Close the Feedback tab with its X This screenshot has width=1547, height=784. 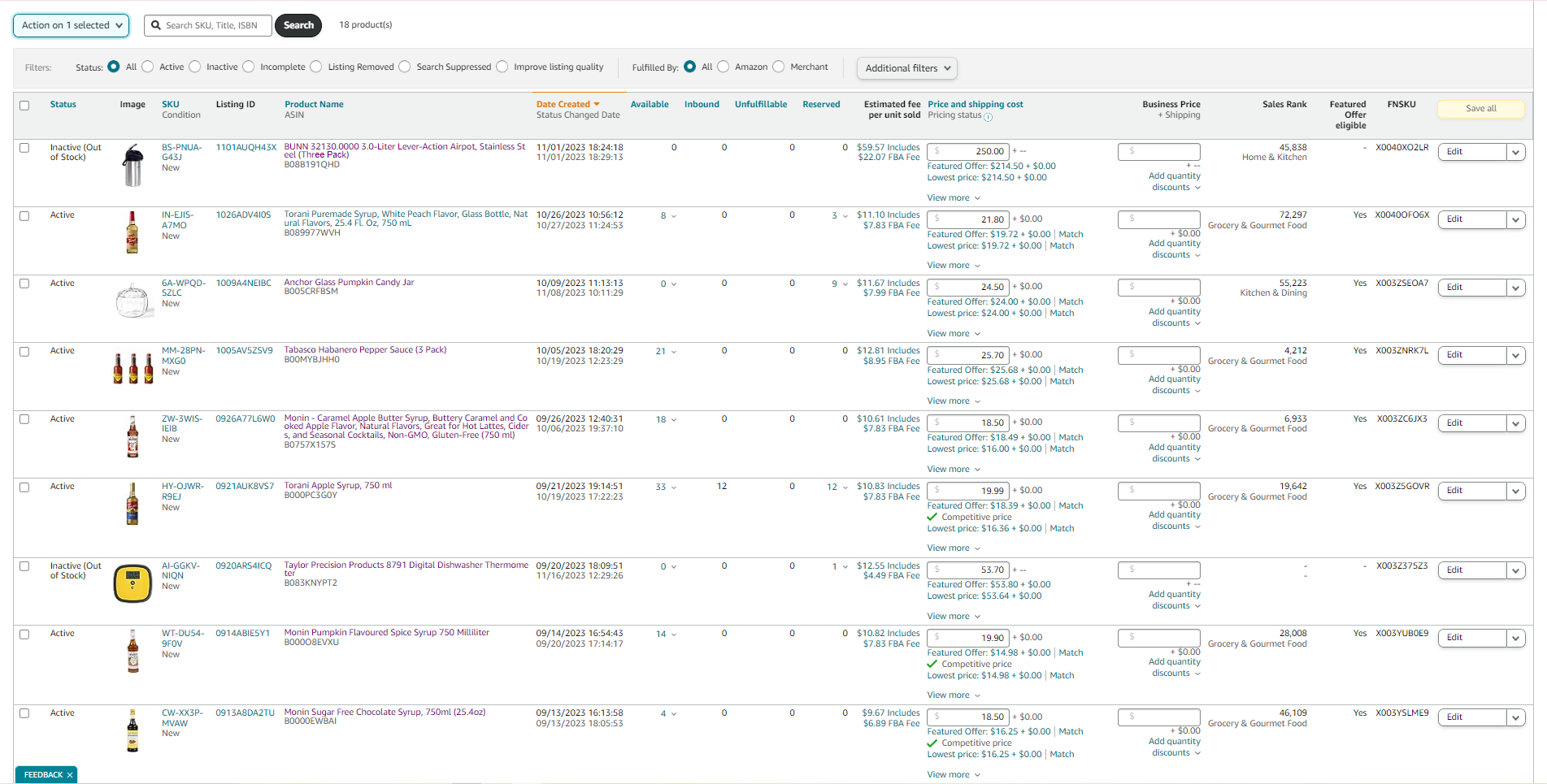70,775
